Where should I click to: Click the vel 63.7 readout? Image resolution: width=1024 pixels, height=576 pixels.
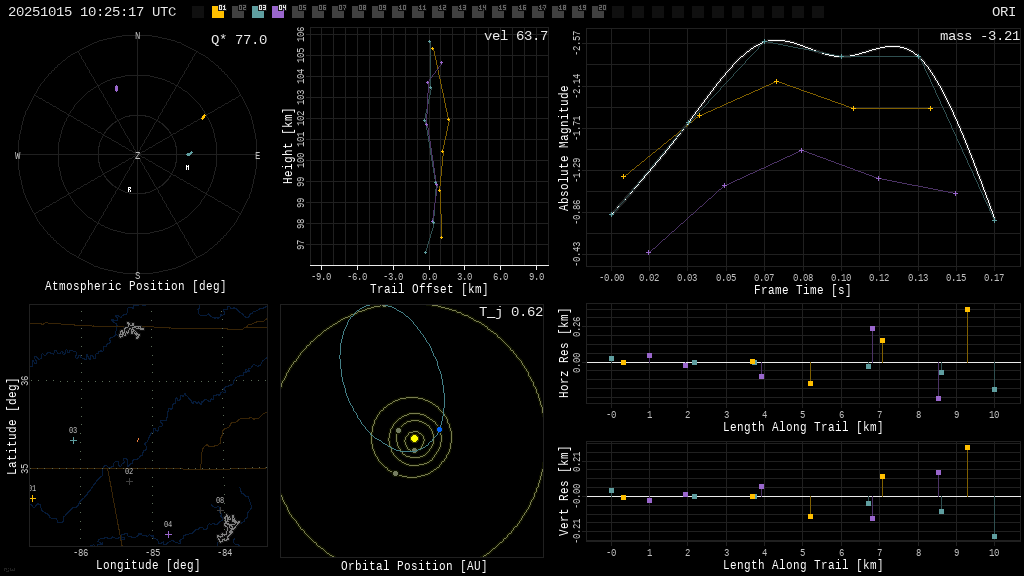(515, 36)
